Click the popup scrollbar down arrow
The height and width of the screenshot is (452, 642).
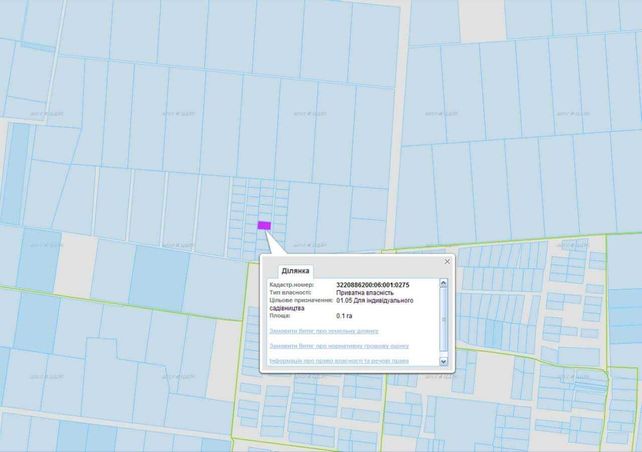[x=443, y=362]
